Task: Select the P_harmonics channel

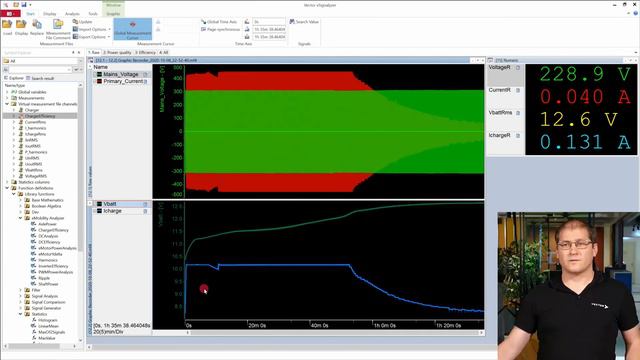Action: 36,152
